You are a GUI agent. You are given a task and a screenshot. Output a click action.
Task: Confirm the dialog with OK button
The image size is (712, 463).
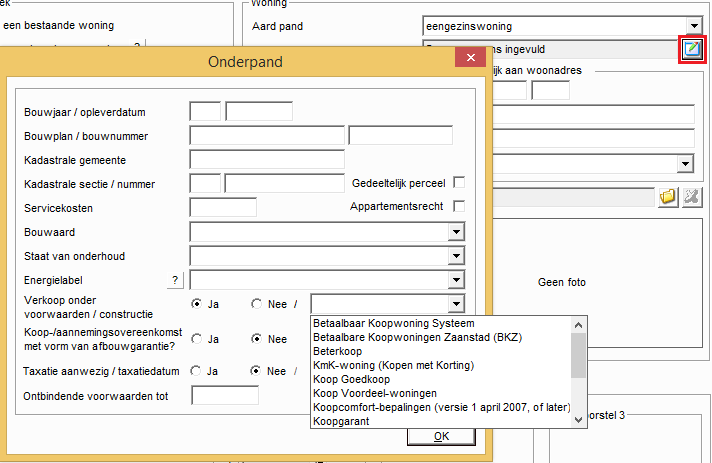point(441,437)
